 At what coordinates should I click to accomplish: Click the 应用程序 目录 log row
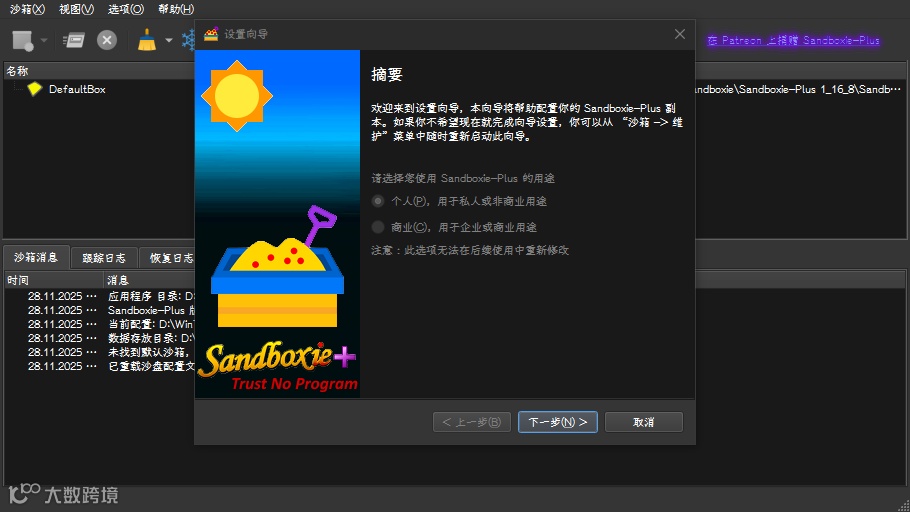tap(99, 296)
